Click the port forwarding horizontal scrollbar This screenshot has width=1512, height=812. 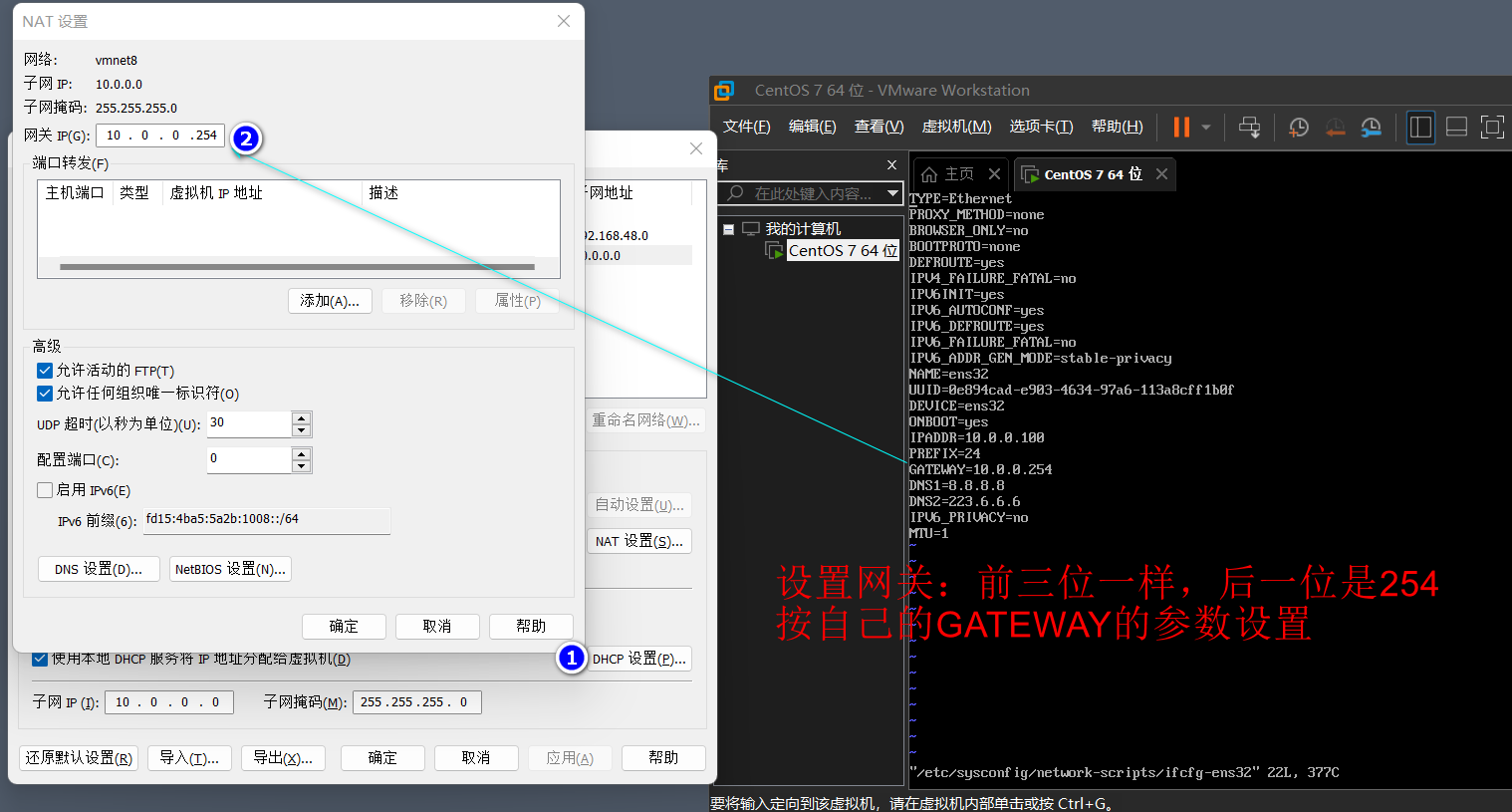pyautogui.click(x=297, y=267)
